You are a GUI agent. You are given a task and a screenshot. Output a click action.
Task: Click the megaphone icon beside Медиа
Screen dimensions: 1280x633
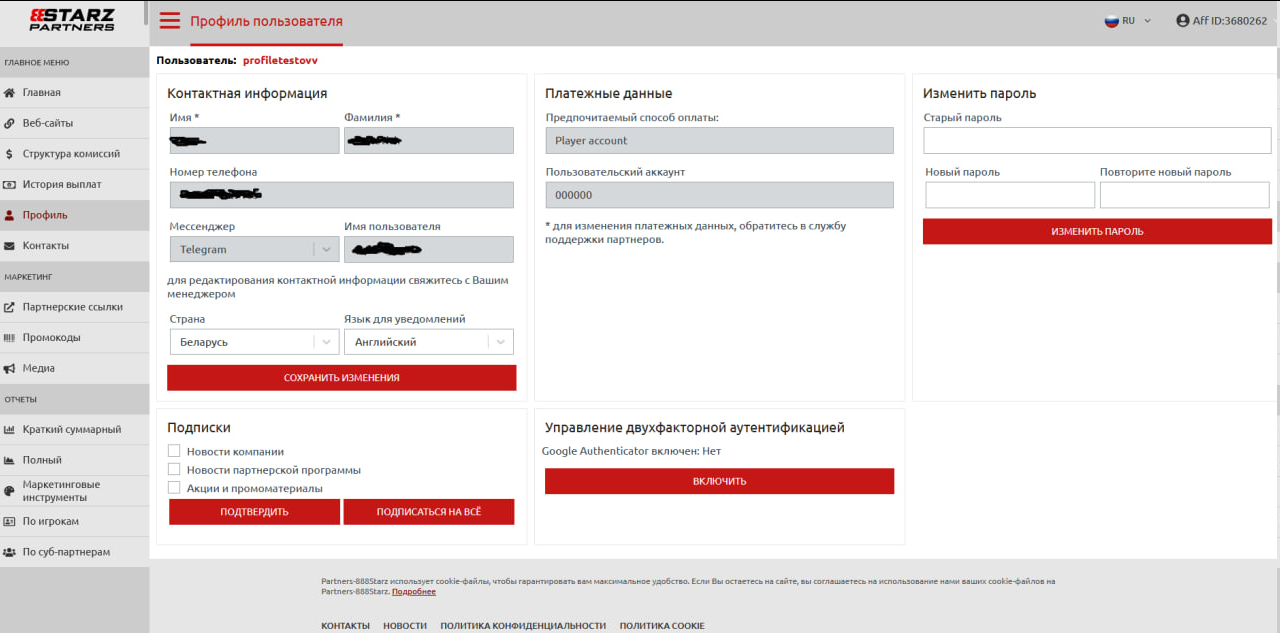pyautogui.click(x=10, y=368)
